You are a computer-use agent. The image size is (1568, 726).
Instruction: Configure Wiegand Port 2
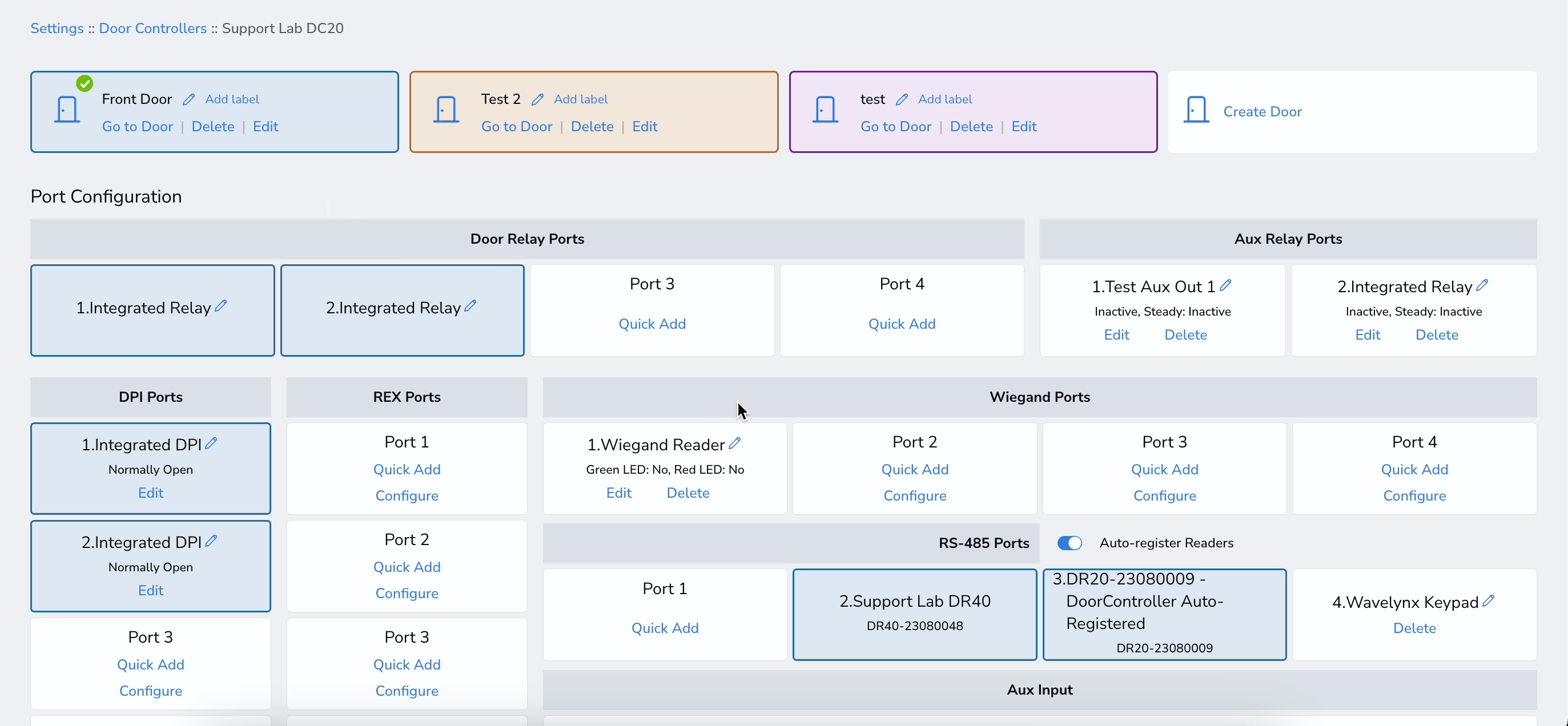[915, 495]
